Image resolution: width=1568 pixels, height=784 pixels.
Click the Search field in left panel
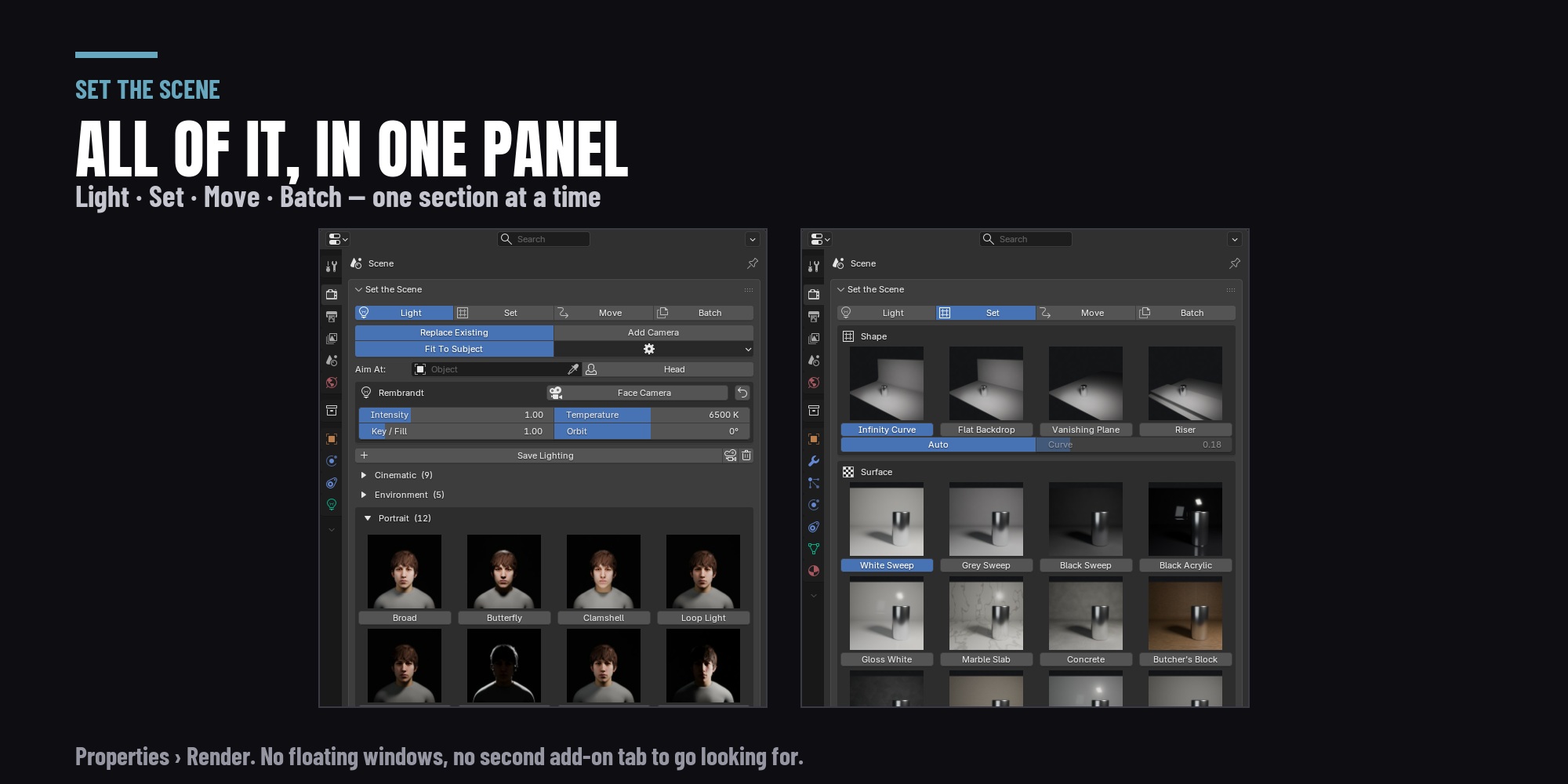point(544,239)
